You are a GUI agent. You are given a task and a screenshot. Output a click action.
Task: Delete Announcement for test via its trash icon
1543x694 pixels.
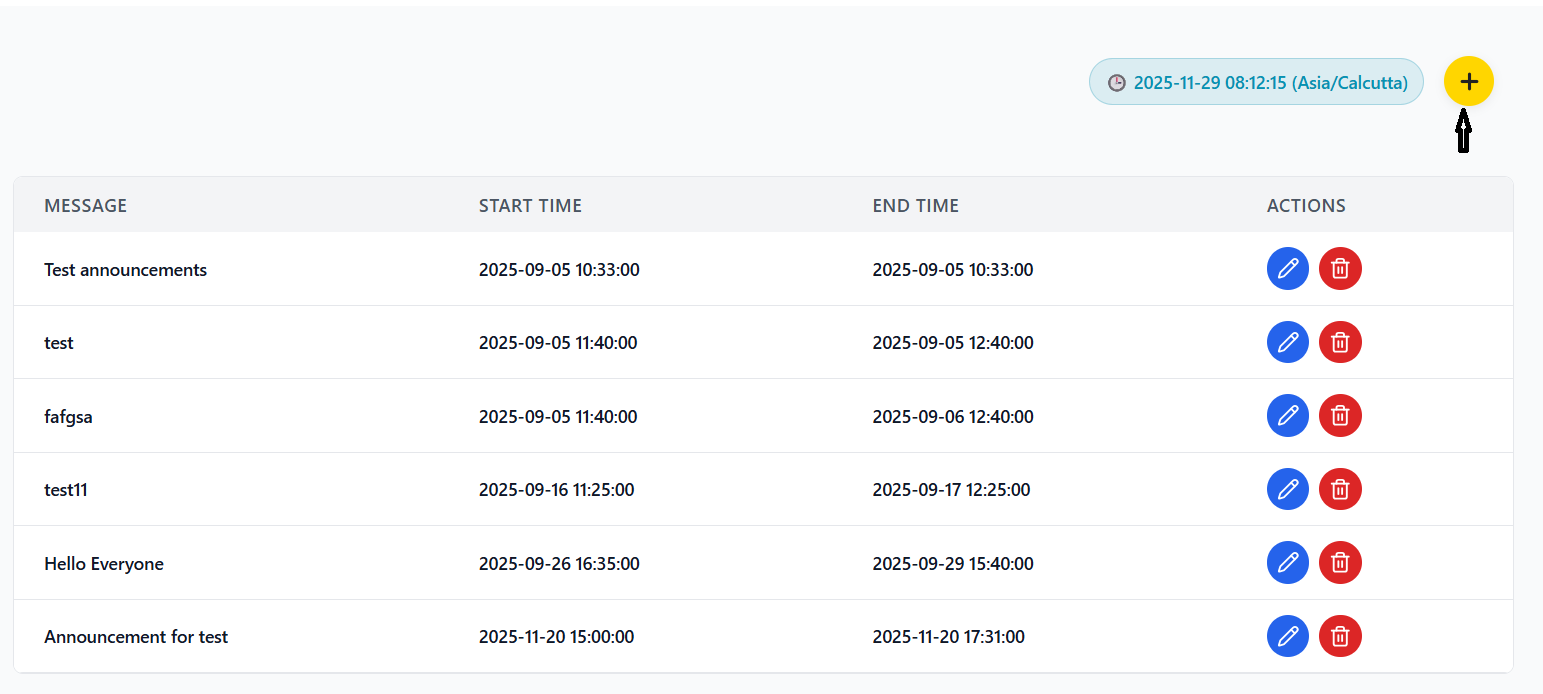tap(1340, 636)
